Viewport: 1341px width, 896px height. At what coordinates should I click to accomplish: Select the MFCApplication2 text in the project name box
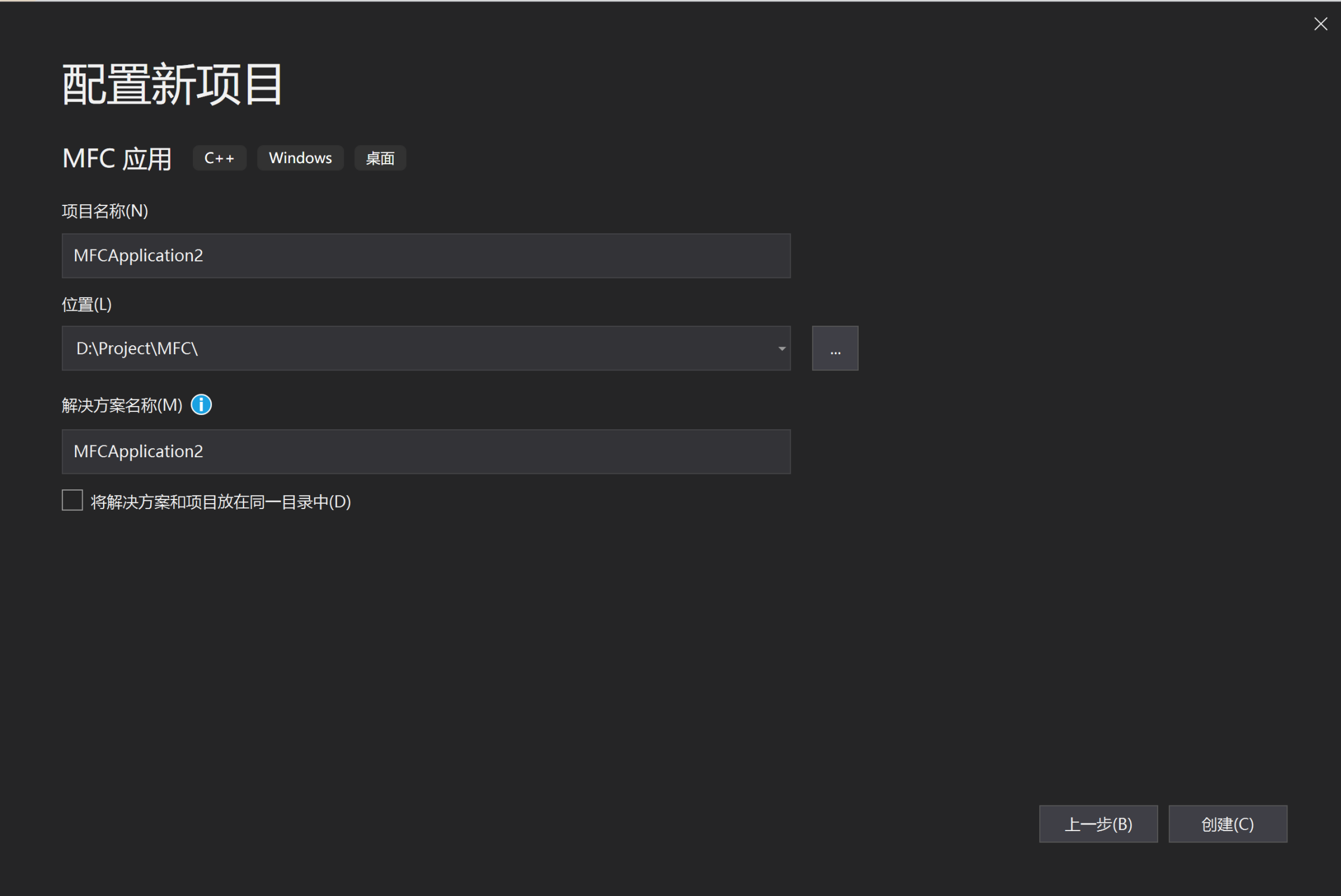pos(139,255)
